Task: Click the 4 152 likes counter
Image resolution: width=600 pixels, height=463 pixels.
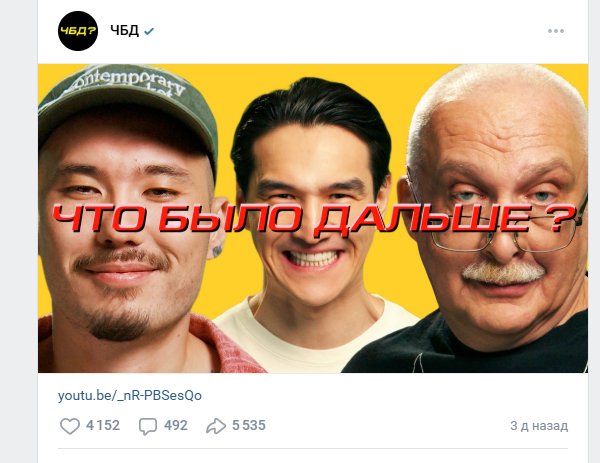Action: pyautogui.click(x=103, y=426)
